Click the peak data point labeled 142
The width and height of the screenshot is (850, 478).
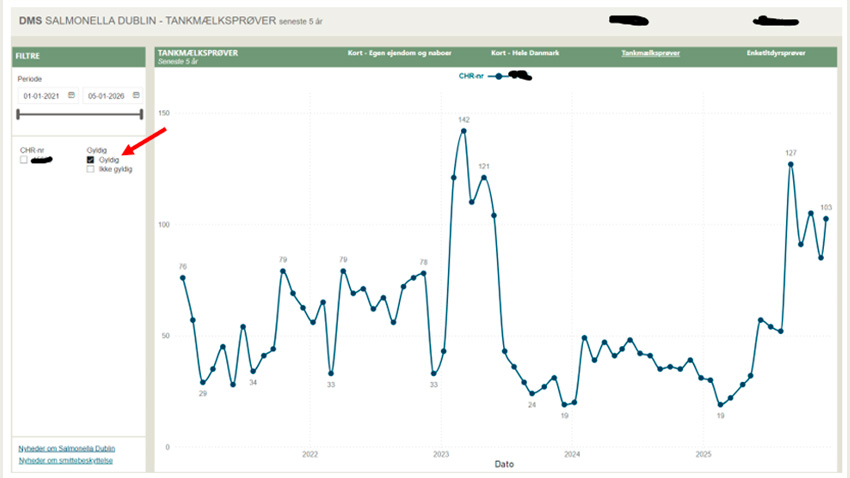pyautogui.click(x=464, y=131)
